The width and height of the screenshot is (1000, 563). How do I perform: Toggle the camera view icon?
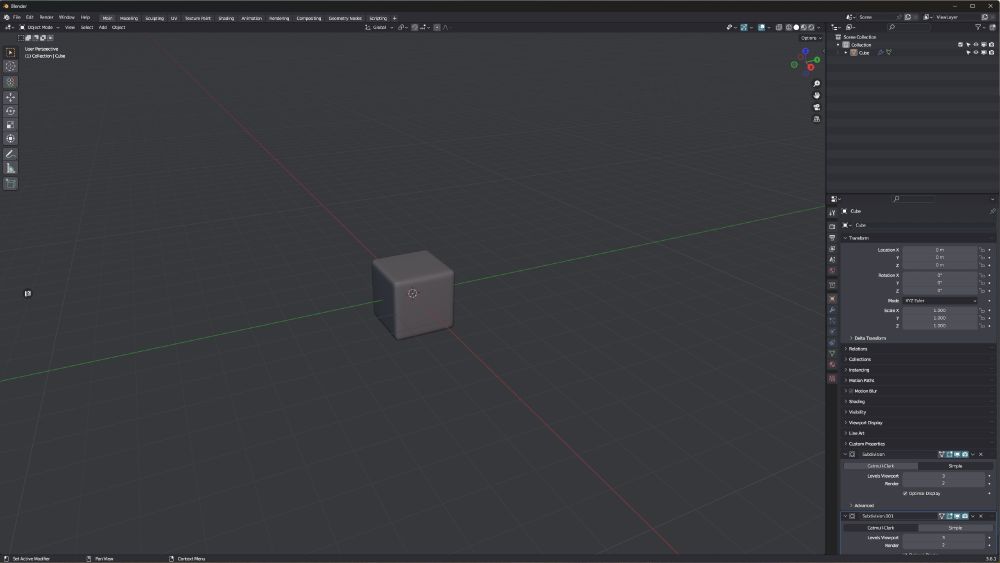[x=816, y=107]
